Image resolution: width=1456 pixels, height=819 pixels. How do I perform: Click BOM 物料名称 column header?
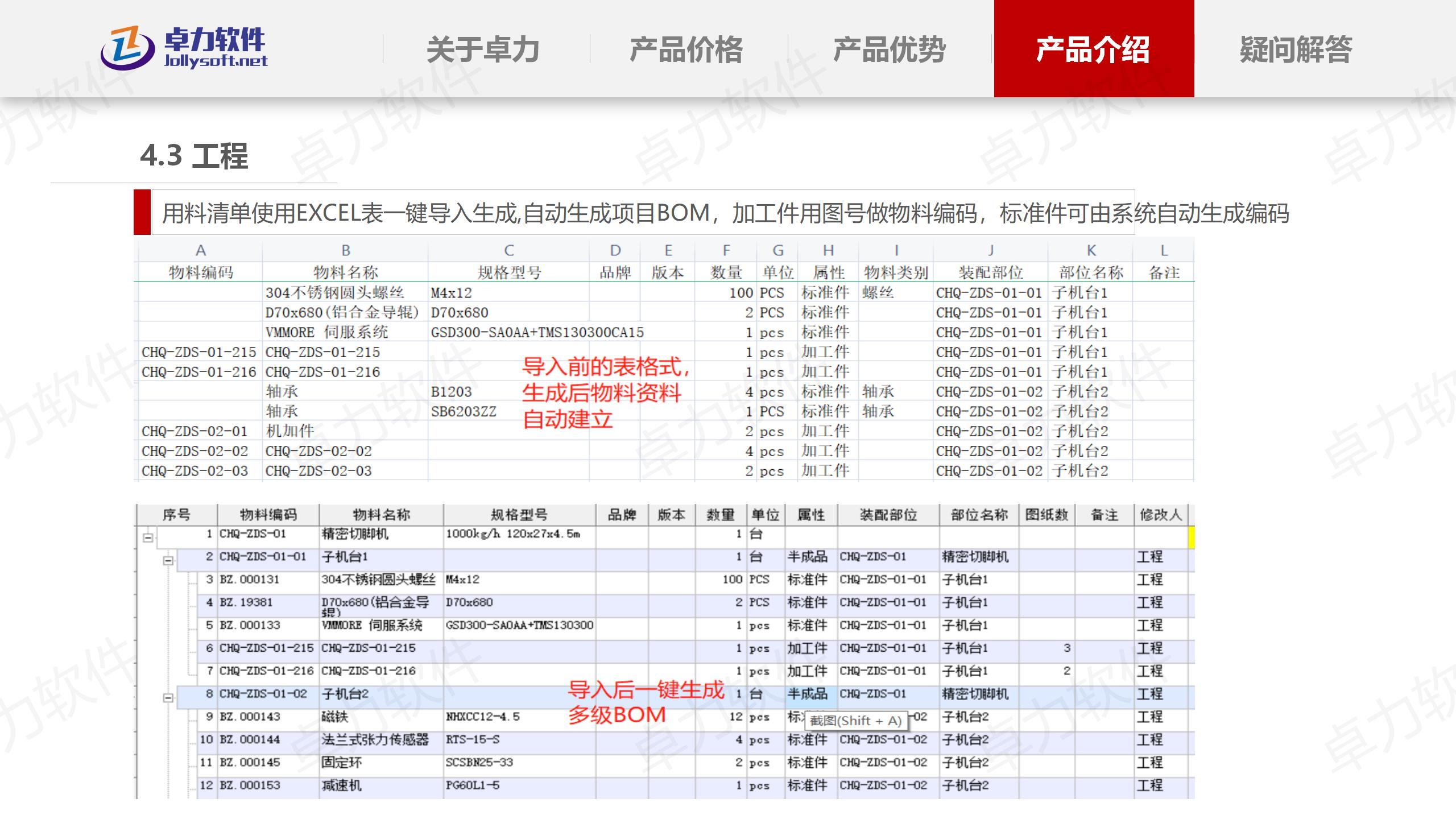point(381,515)
